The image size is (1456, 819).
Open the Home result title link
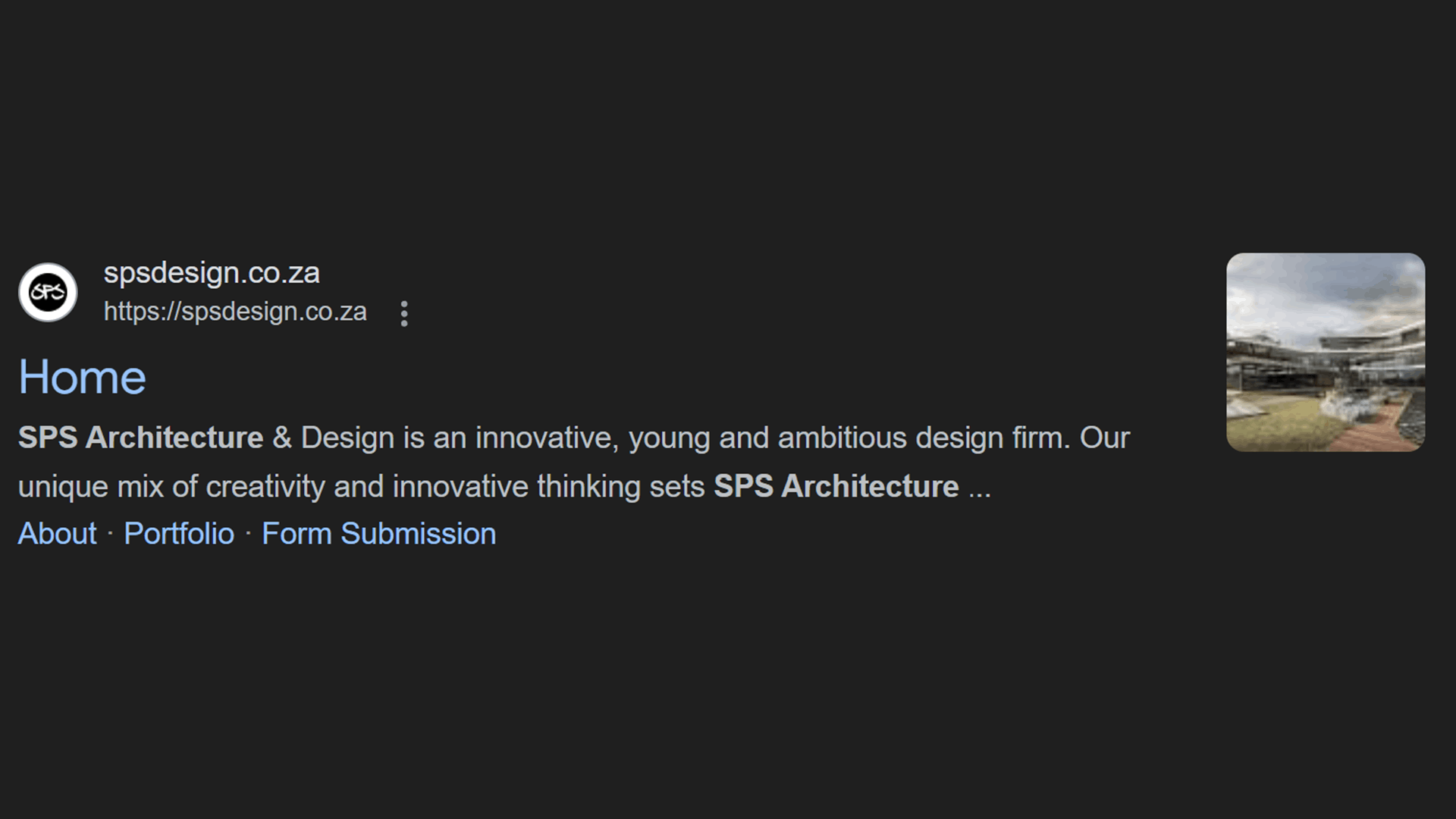pos(82,377)
